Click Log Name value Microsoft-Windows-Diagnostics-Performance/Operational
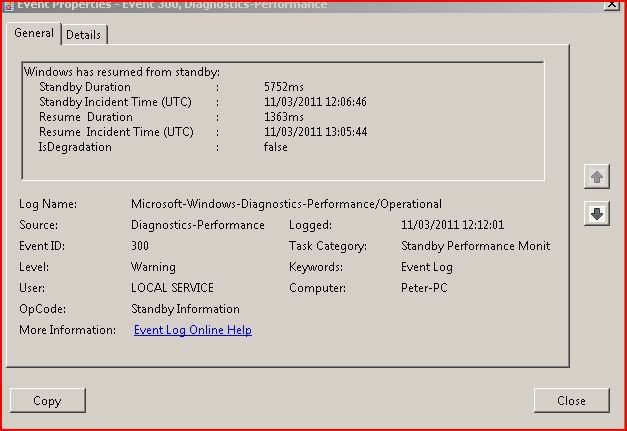The height and width of the screenshot is (431, 627). pyautogui.click(x=286, y=204)
